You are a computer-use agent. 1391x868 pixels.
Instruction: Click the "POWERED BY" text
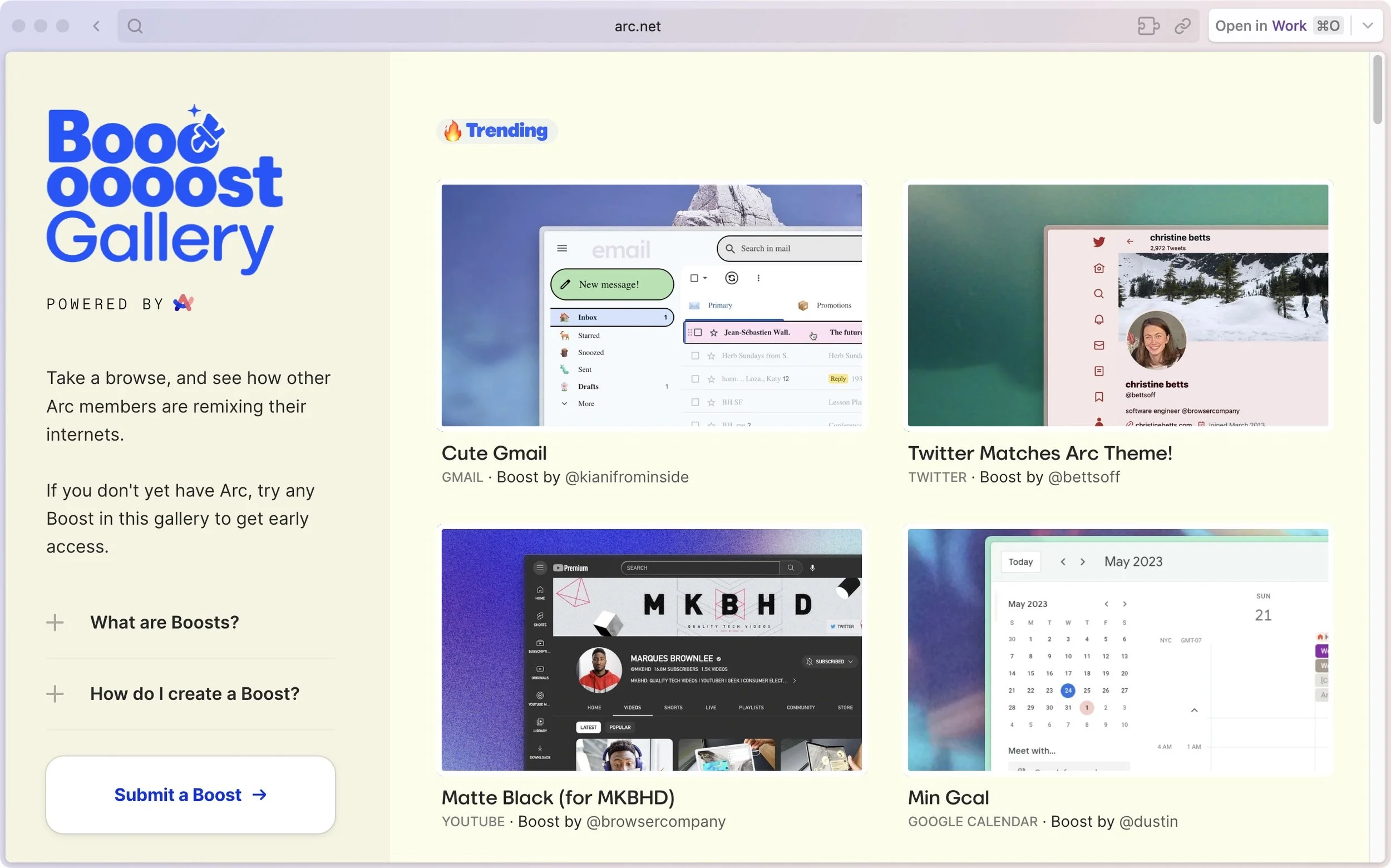[x=105, y=304]
